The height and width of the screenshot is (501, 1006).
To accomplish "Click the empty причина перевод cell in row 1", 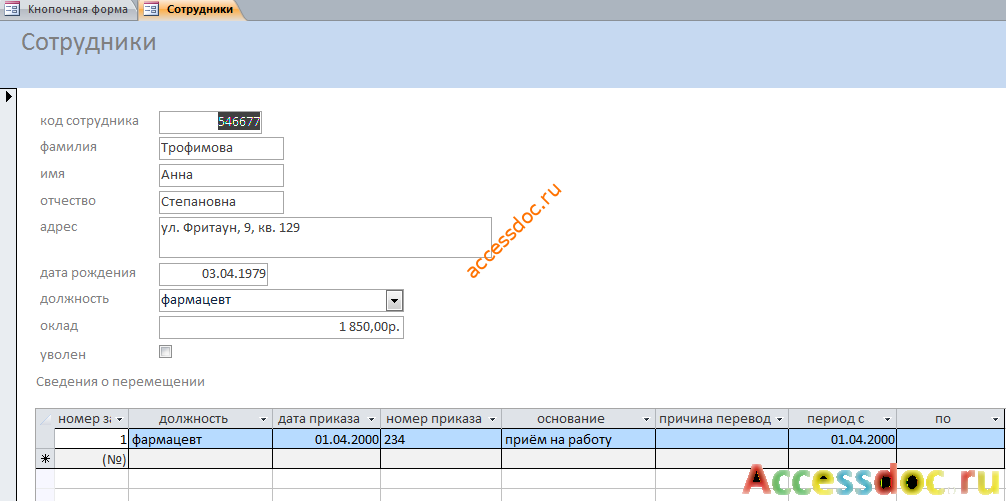I will [x=722, y=439].
